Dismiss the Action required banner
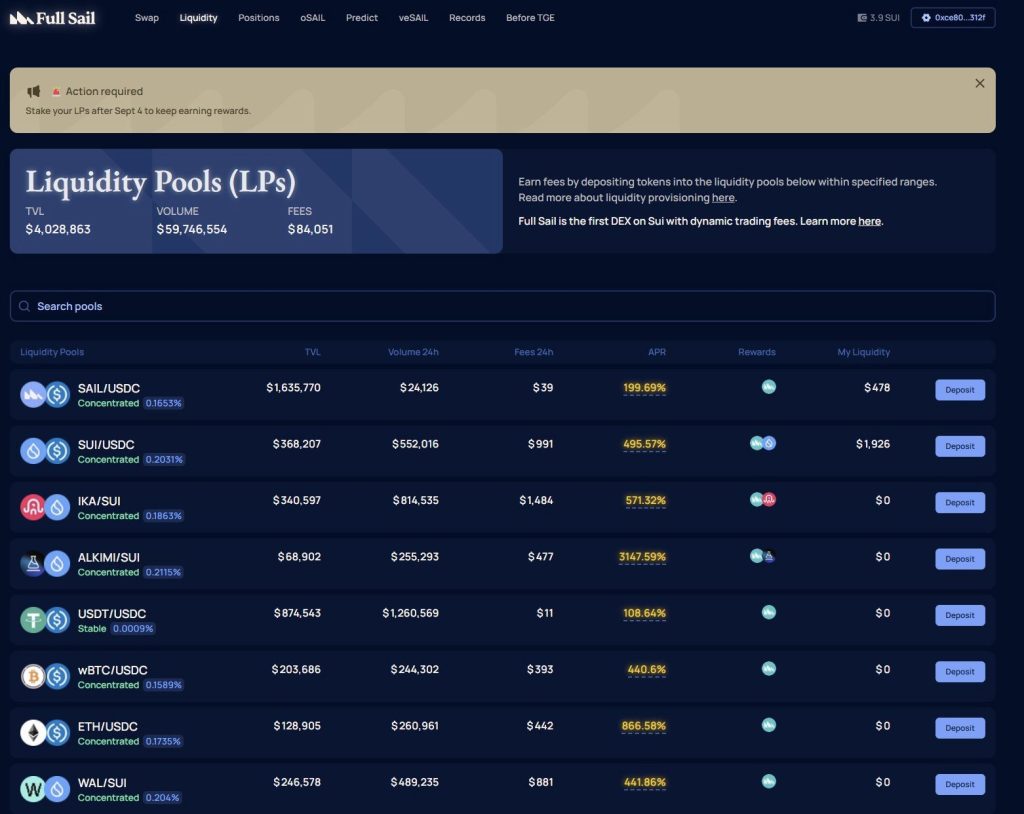1024x814 pixels. (979, 84)
